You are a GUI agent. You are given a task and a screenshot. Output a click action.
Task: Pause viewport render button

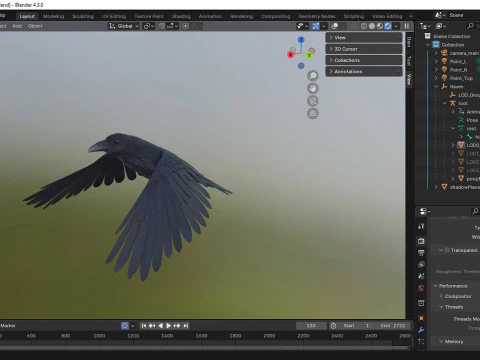point(407,26)
